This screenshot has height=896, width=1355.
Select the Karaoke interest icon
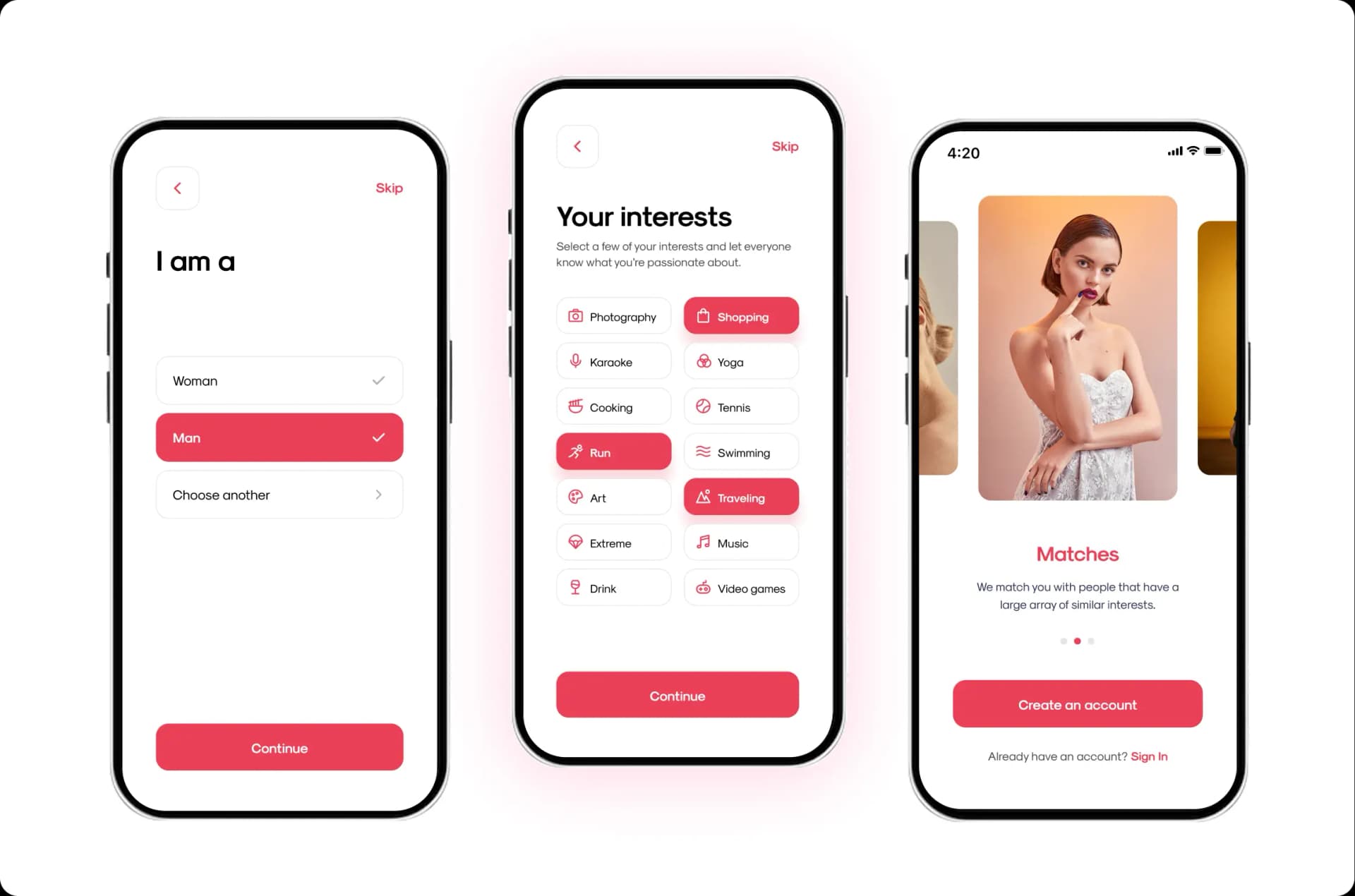576,361
